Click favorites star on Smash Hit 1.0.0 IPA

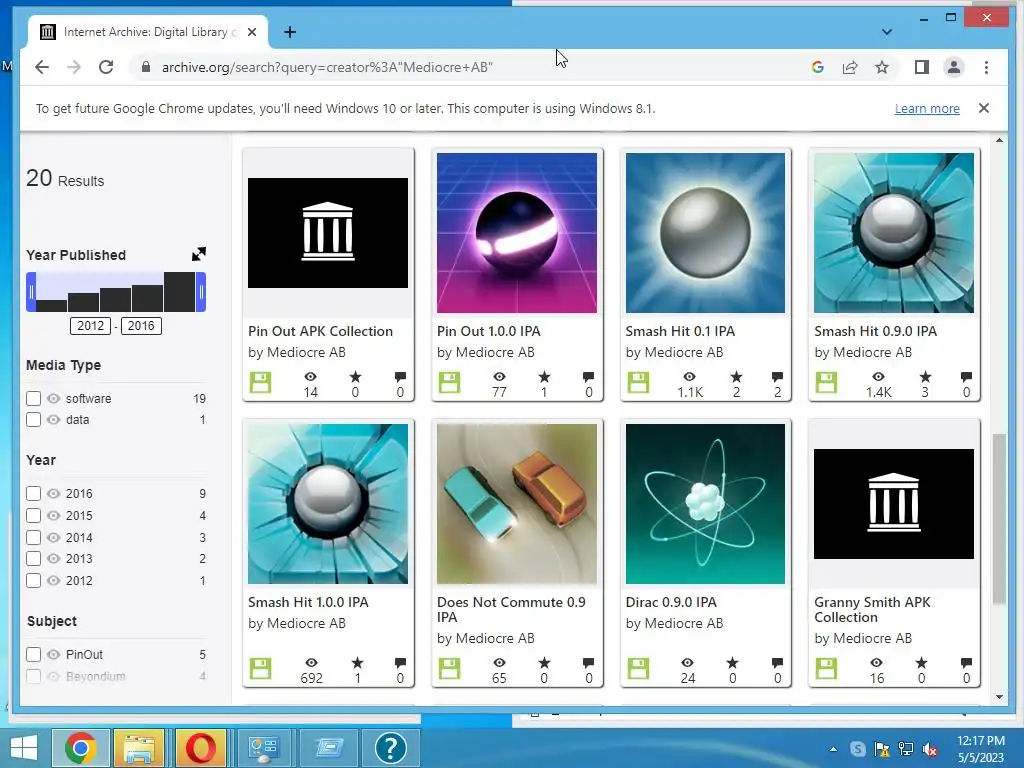357,663
